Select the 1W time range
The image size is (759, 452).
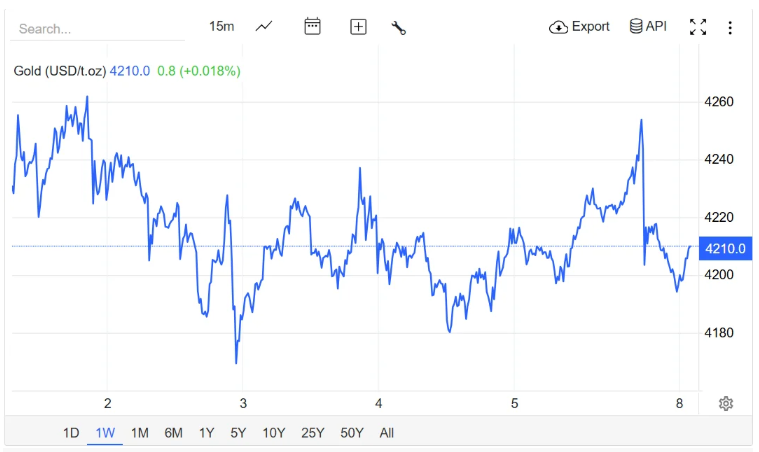click(105, 433)
